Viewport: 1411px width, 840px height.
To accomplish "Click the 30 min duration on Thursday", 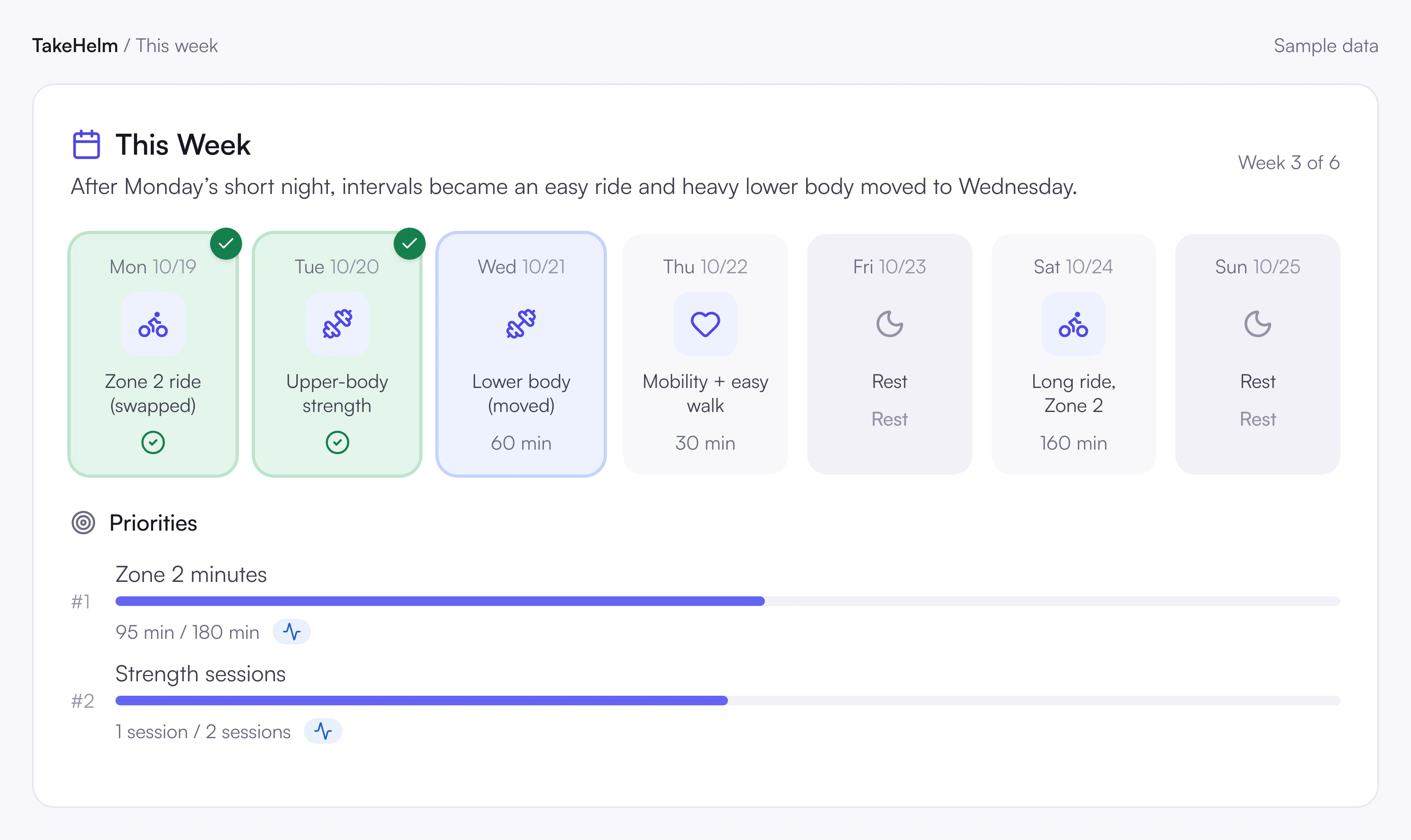I will 705,443.
